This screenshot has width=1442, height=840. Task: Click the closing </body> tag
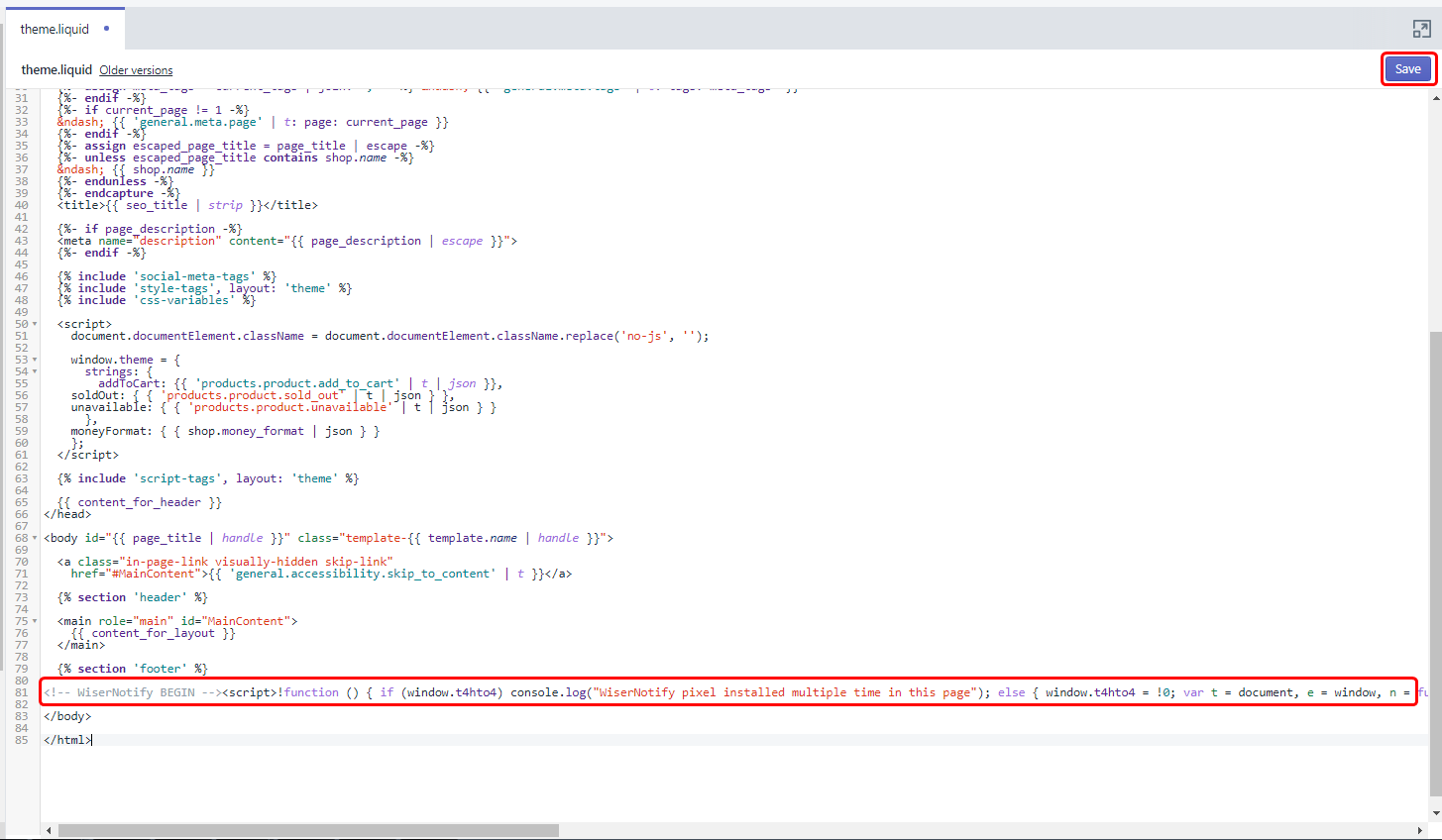(67, 716)
